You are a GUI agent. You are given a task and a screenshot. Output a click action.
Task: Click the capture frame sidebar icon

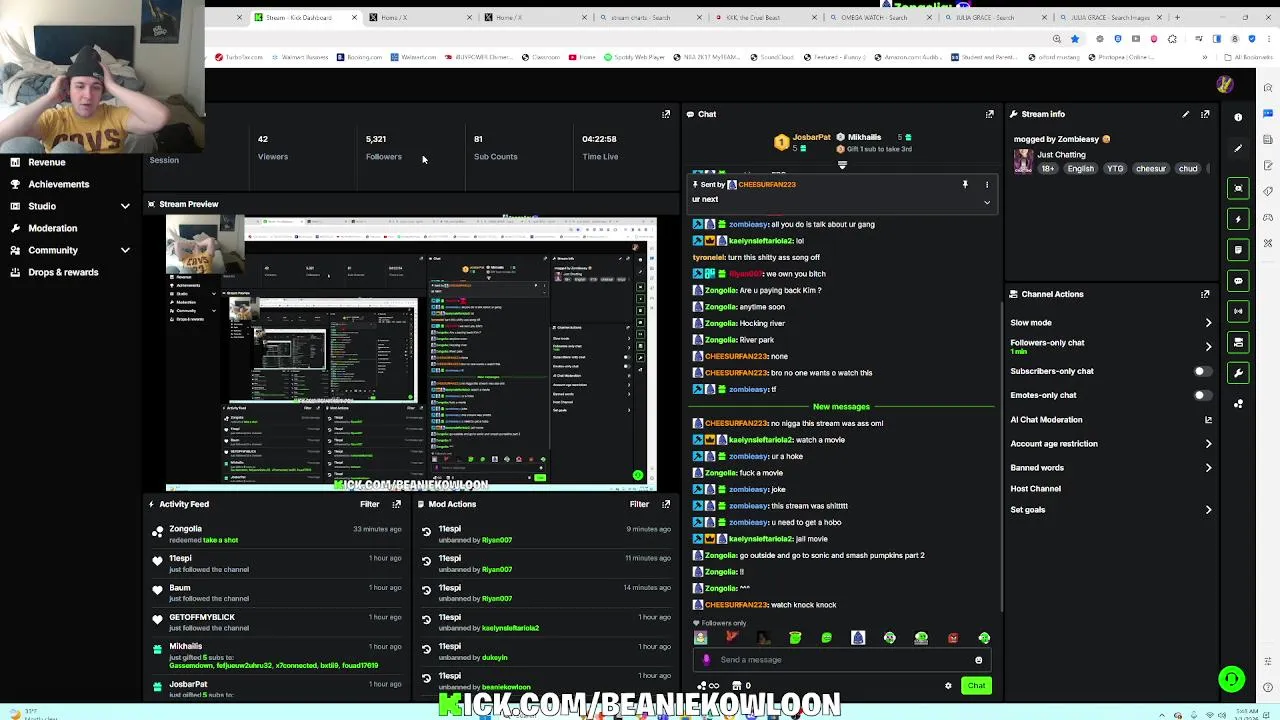pos(1238,188)
